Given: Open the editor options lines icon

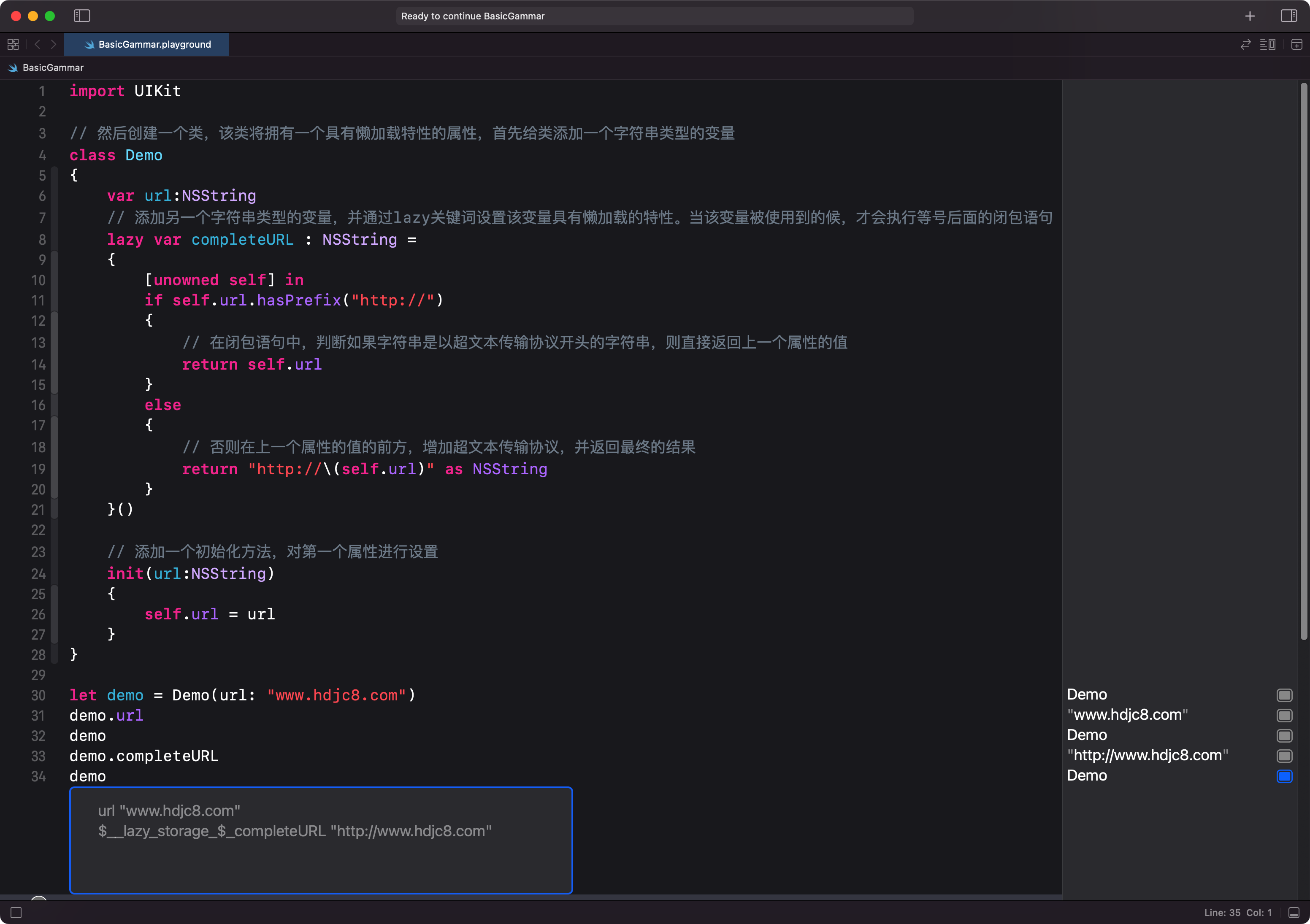Looking at the screenshot, I should click(x=1268, y=44).
